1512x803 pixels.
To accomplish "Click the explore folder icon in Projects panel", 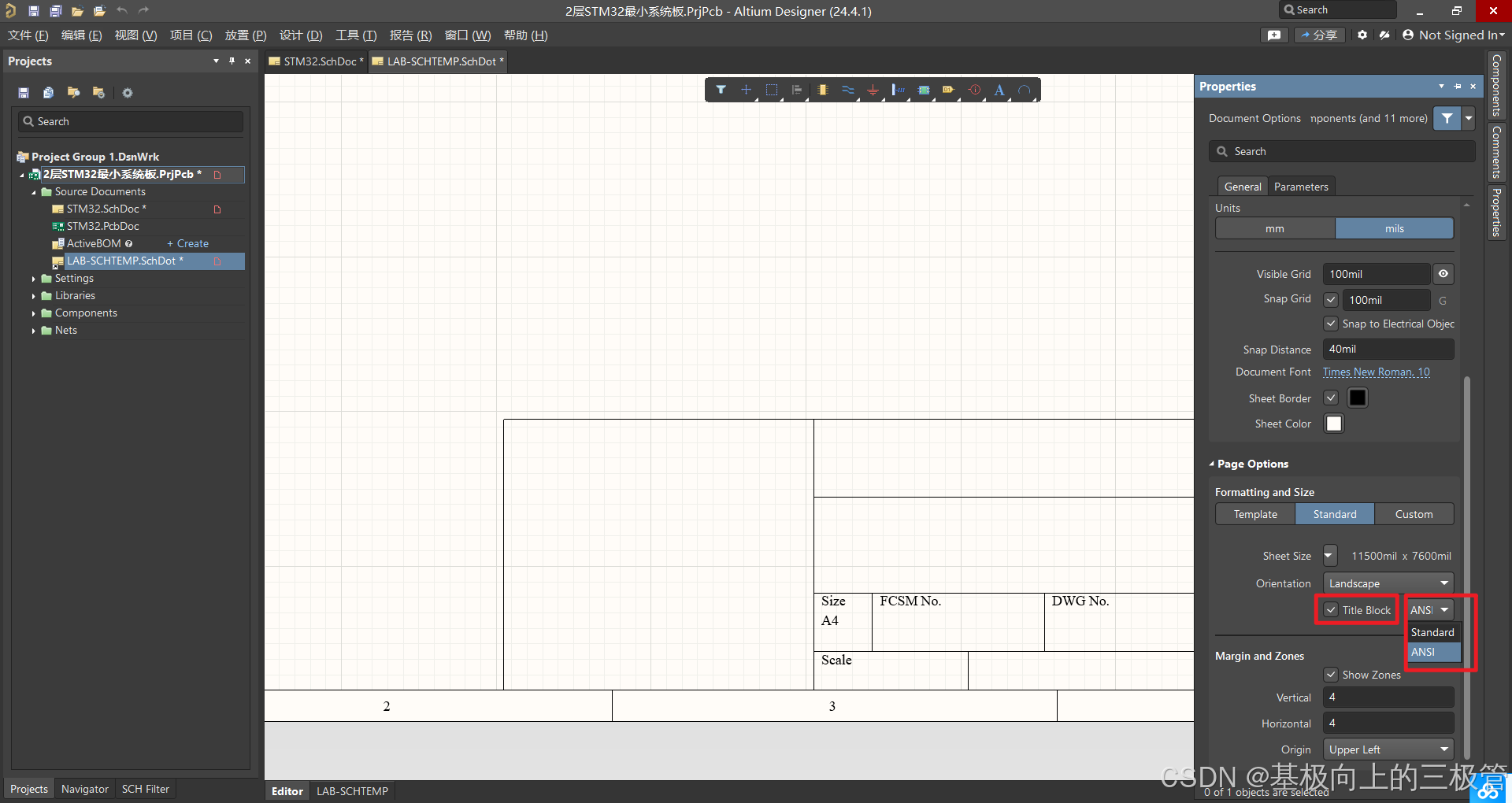I will click(x=73, y=93).
